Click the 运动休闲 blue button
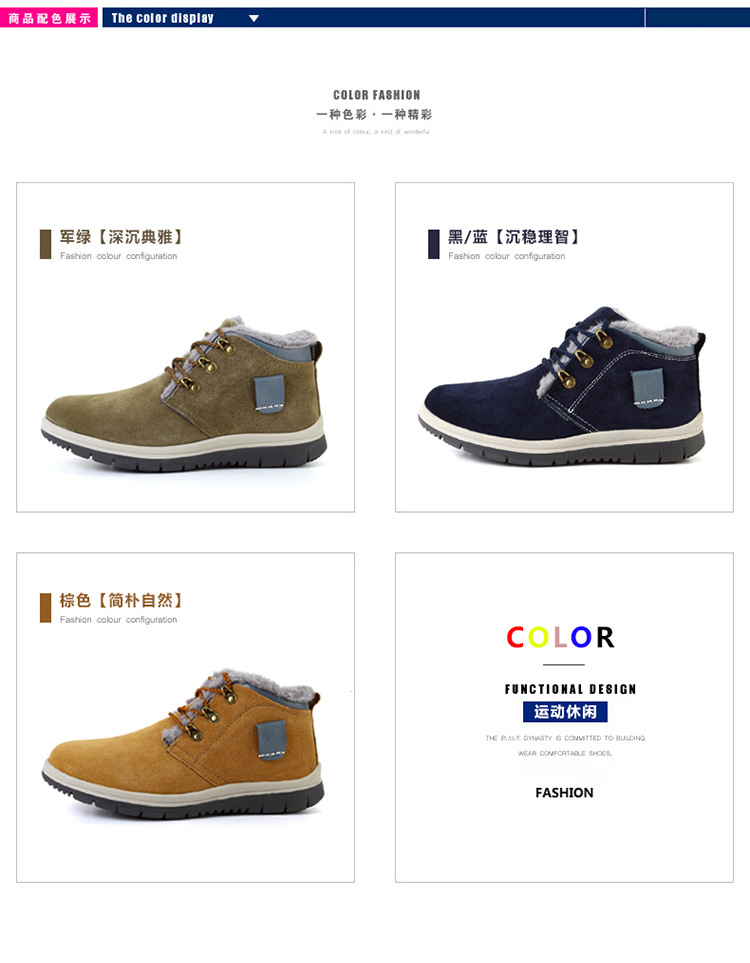 pyautogui.click(x=565, y=712)
